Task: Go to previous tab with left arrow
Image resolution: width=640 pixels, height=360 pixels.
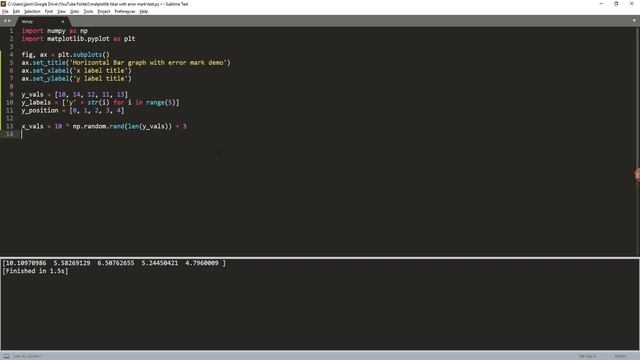Action: [x=5, y=21]
